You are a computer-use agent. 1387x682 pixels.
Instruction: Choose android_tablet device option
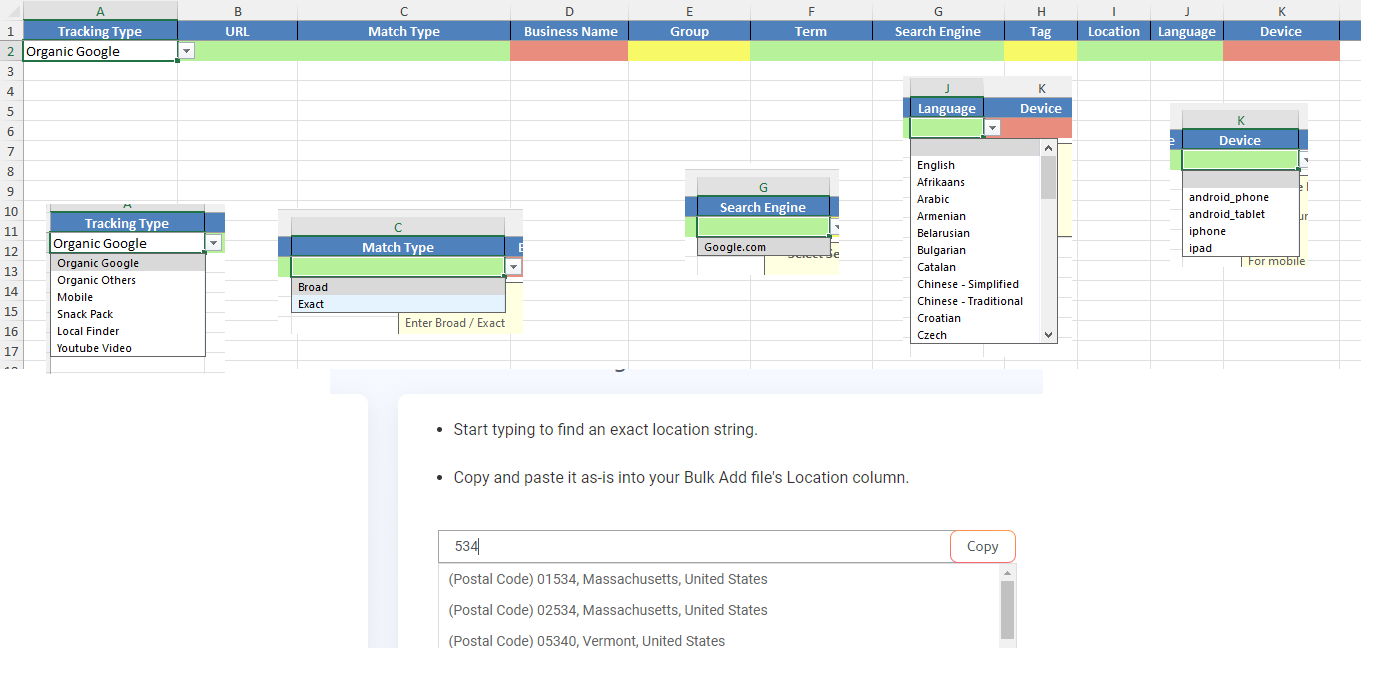click(1240, 215)
